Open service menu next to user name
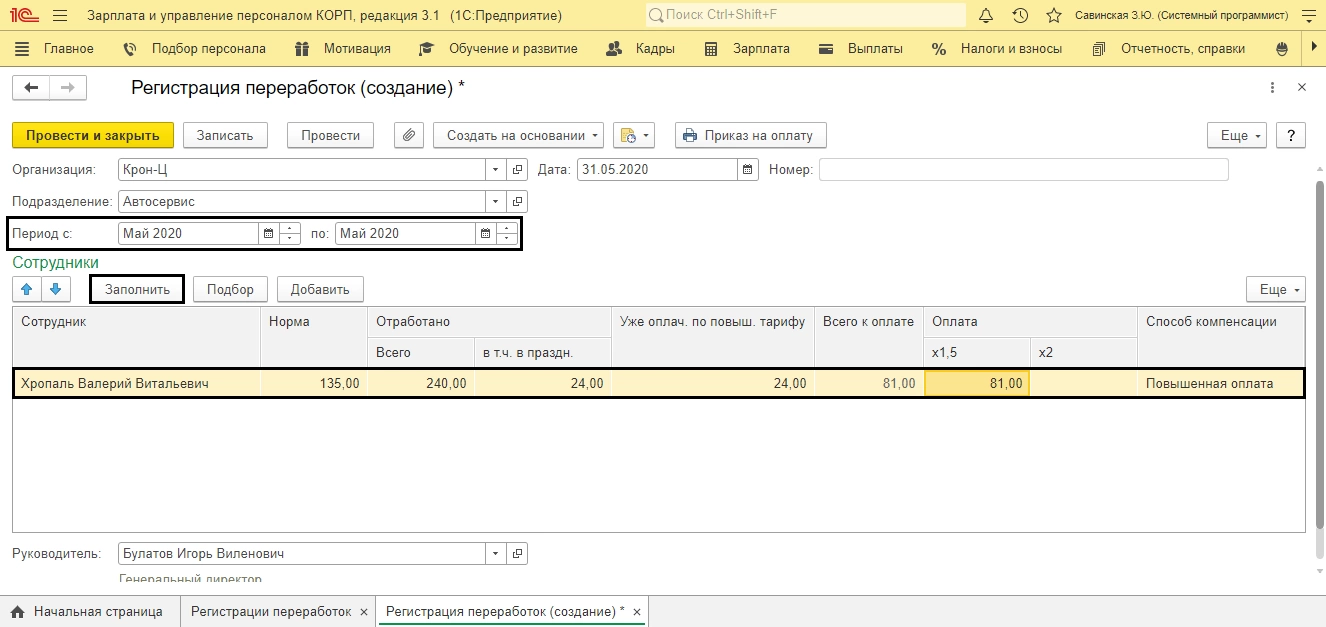Viewport: 1326px width, 627px height. (1309, 16)
